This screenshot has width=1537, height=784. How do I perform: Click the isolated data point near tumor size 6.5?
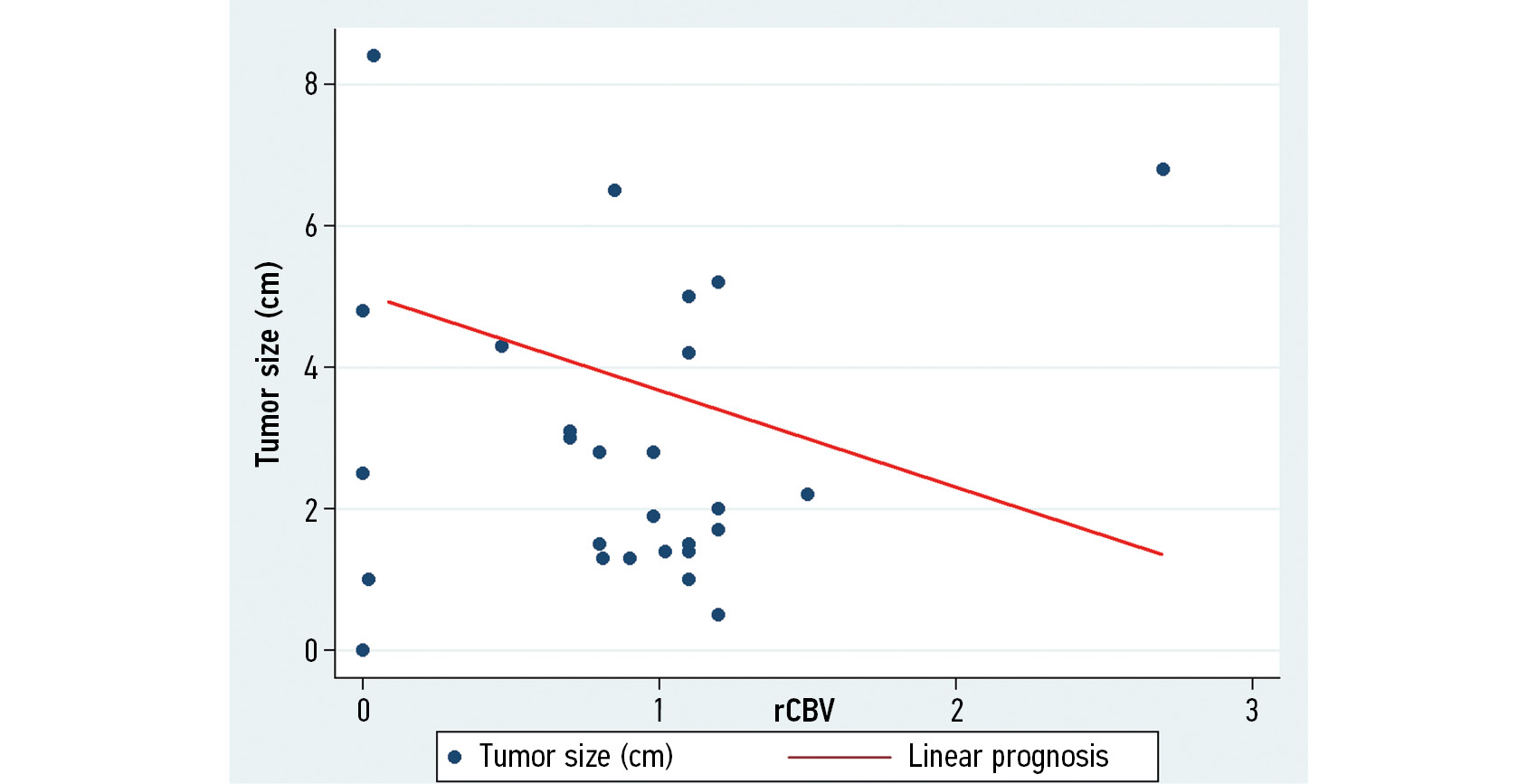tap(614, 191)
